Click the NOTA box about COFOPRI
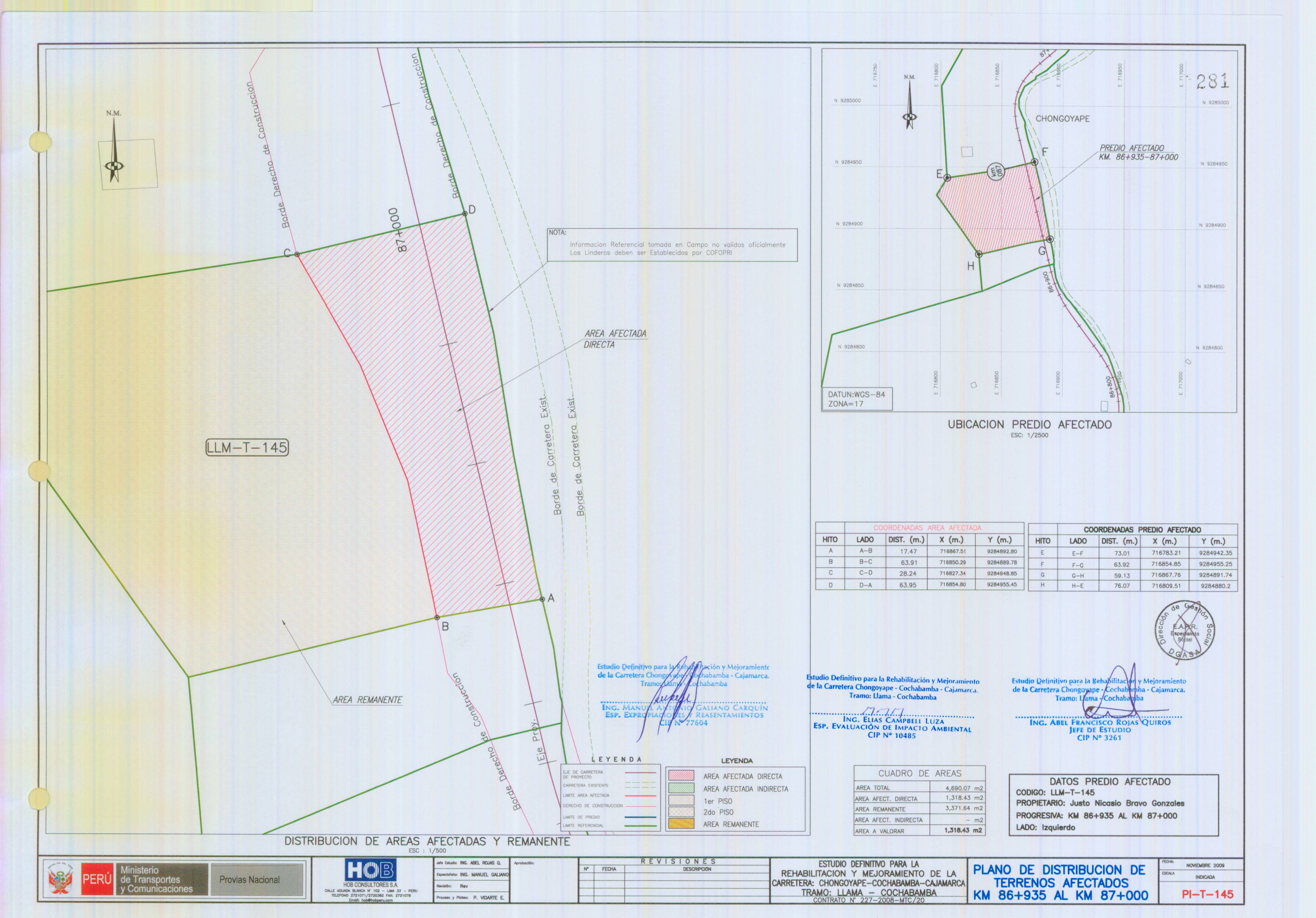 click(x=672, y=245)
